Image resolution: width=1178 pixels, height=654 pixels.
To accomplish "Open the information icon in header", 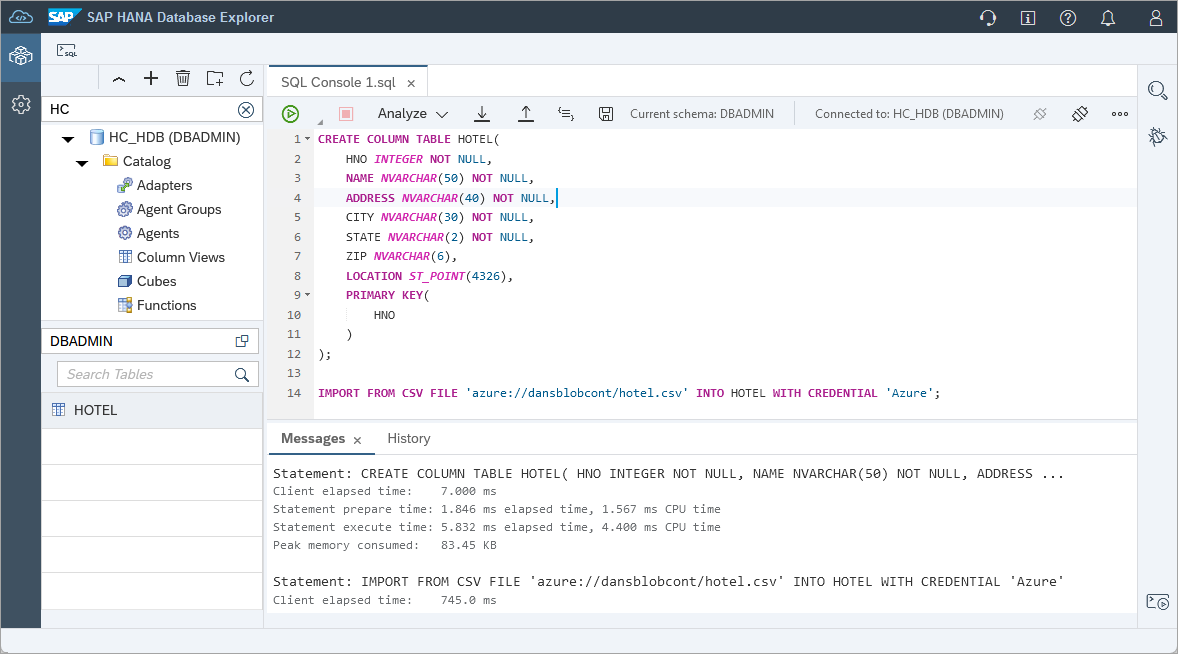I will 1028,17.
